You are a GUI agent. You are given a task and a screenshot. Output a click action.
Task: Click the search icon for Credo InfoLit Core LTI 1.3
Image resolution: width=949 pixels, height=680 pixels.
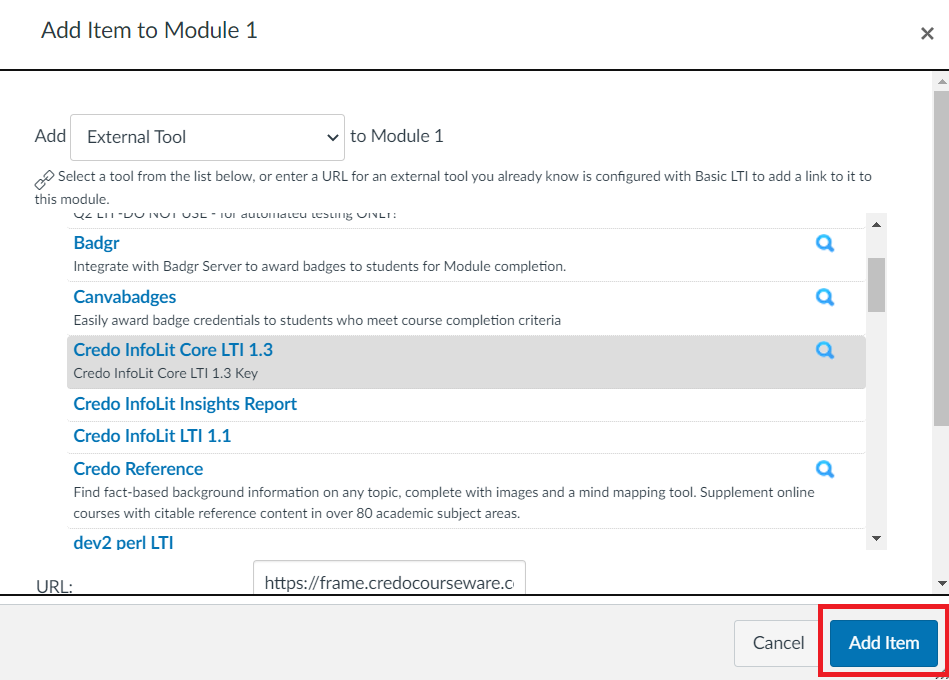coord(824,350)
